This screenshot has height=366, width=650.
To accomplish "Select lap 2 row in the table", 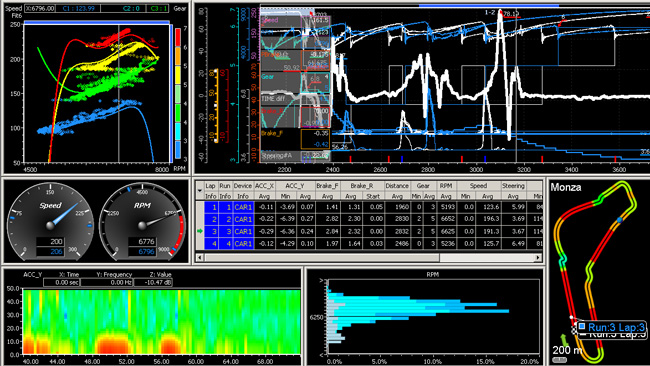I will click(x=369, y=219).
